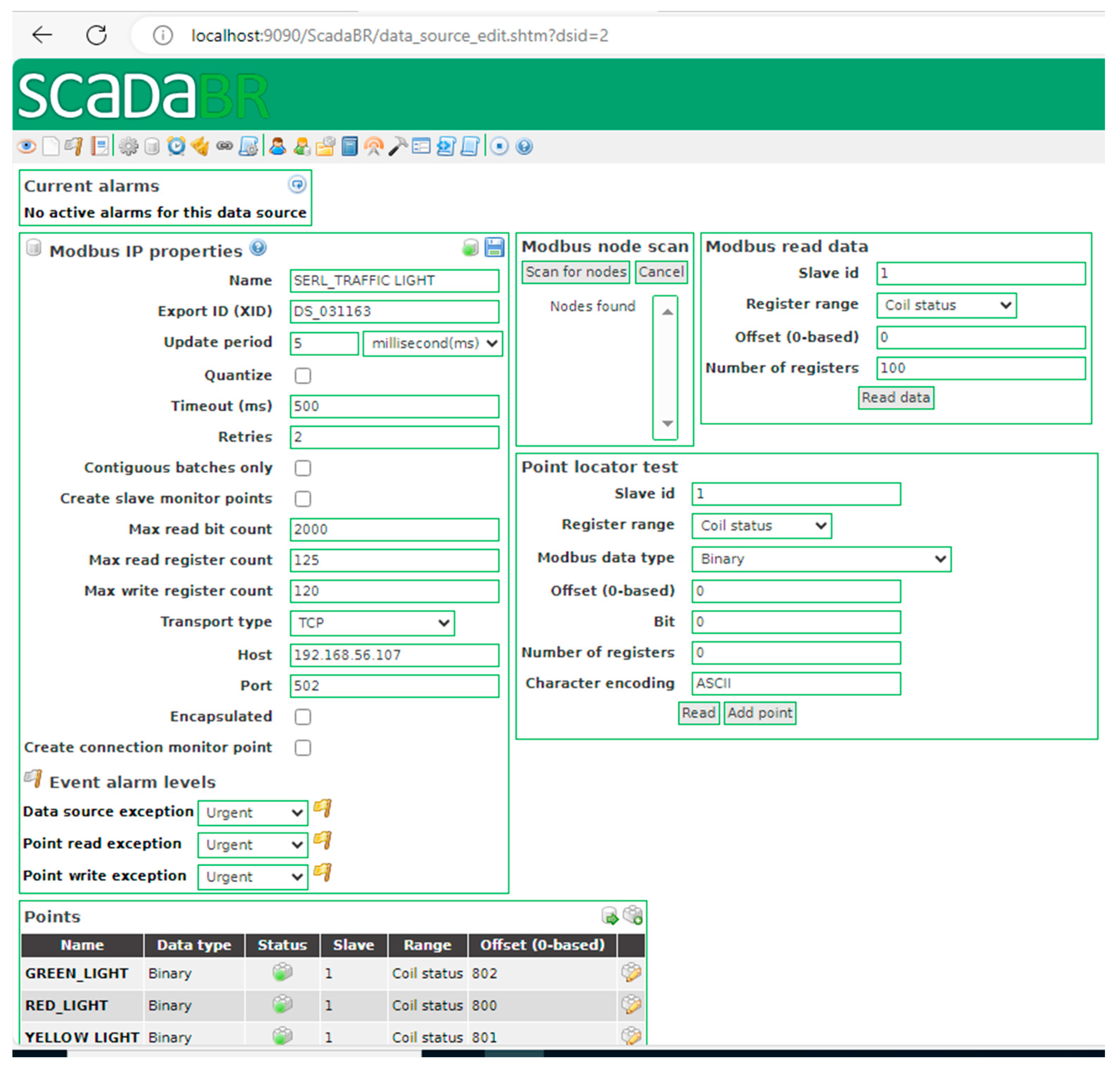Viewport: 1120px width, 1070px height.
Task: Open the watch list eye icon
Action: pos(26,147)
